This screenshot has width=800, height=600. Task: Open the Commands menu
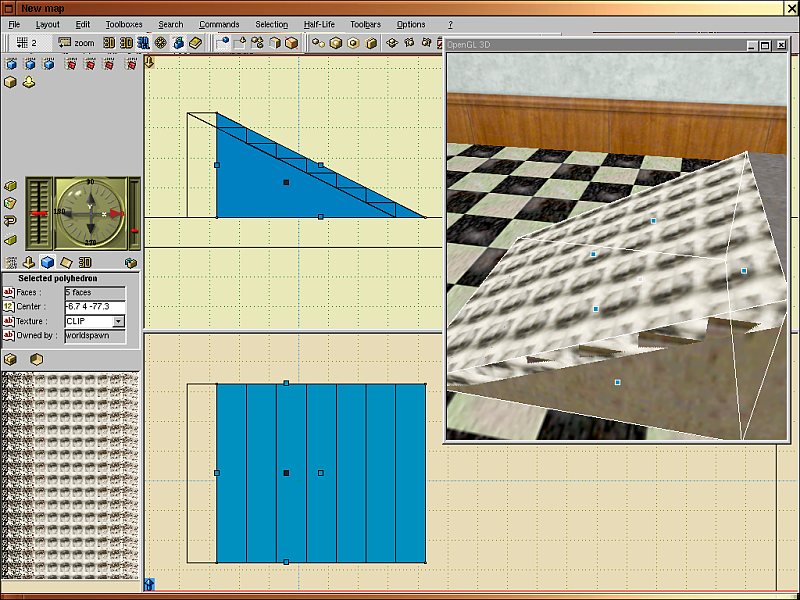tap(219, 24)
